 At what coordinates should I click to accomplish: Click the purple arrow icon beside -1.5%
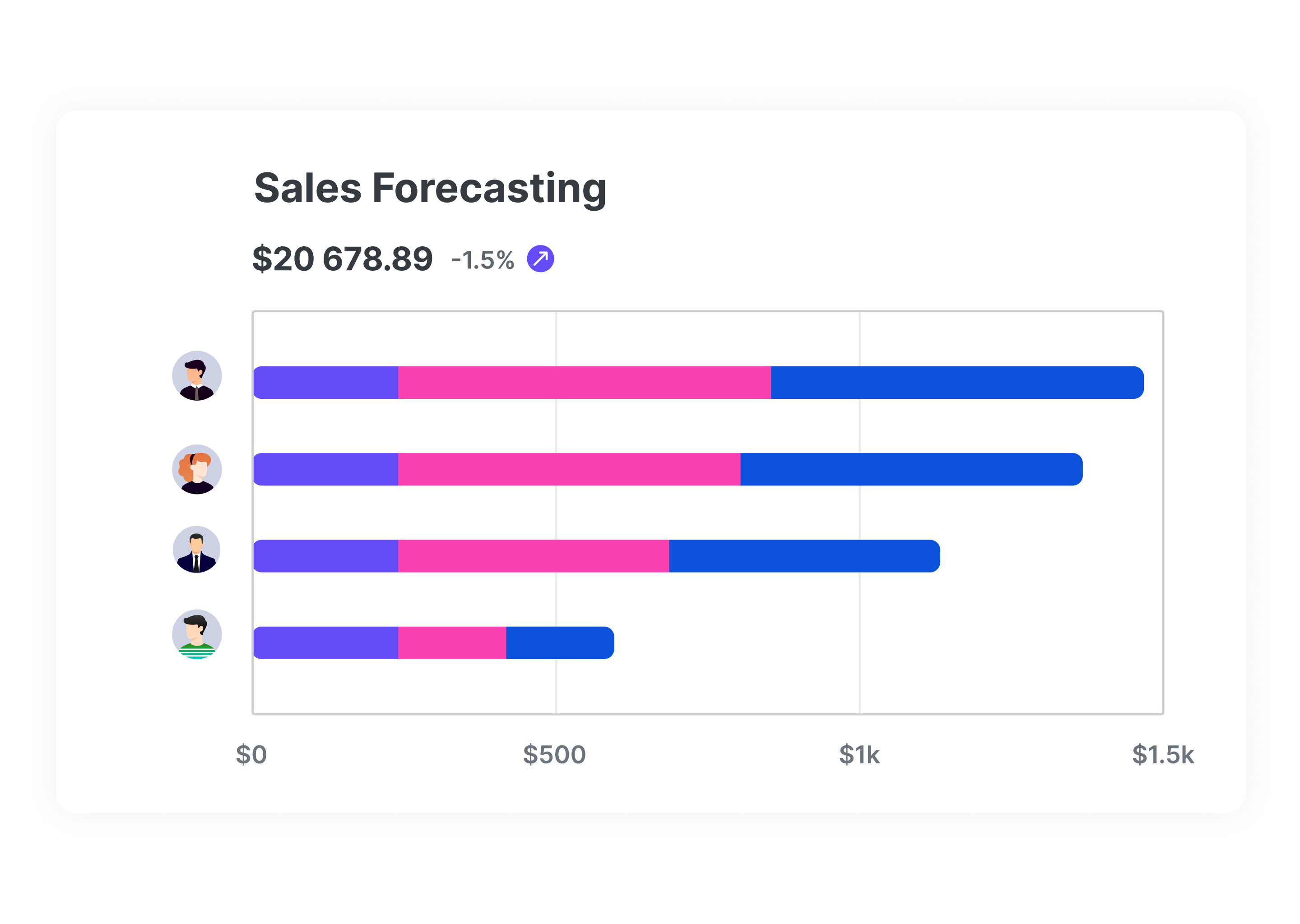click(540, 259)
